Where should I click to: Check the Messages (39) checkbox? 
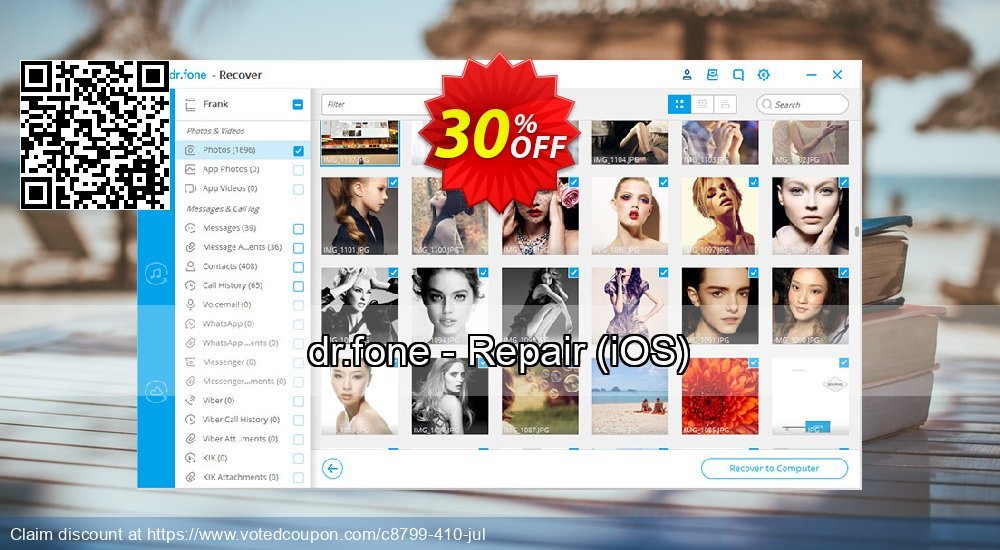[x=298, y=228]
